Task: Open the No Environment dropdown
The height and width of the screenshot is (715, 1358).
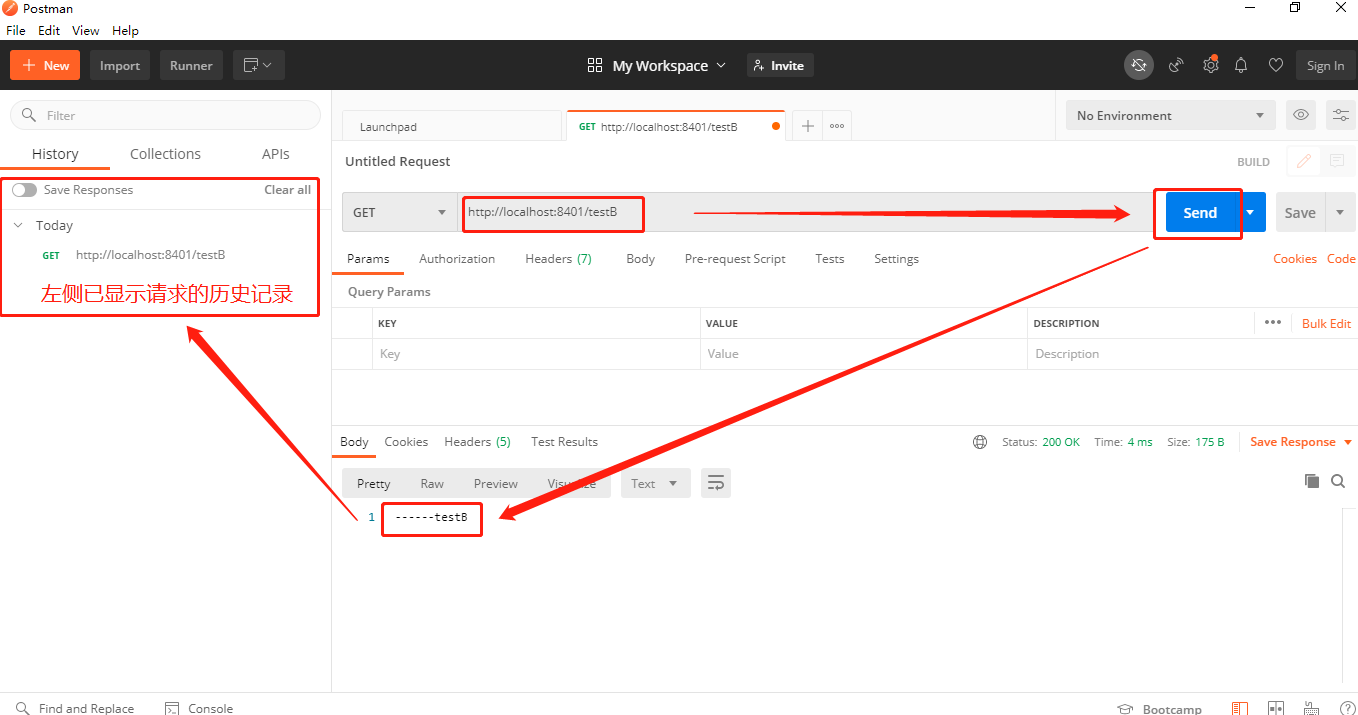Action: pos(1171,115)
